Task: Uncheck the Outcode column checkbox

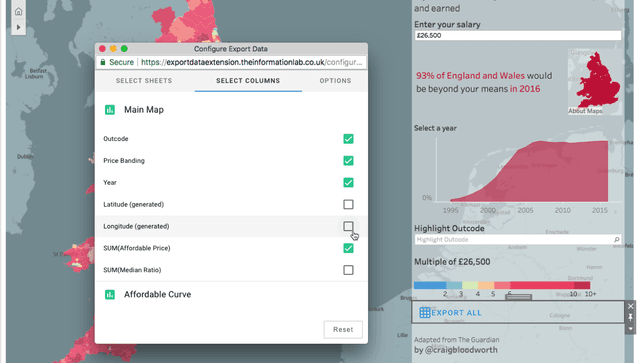Action: point(348,139)
